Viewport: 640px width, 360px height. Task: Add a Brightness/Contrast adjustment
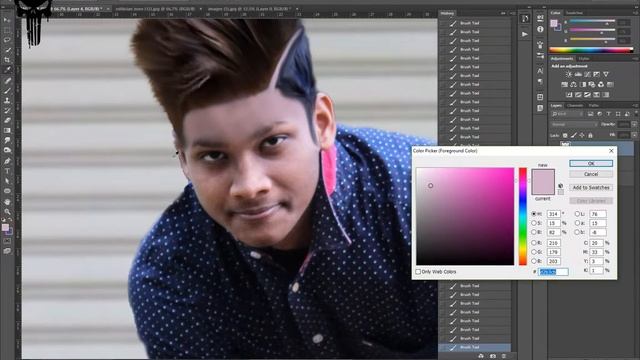tap(569, 74)
